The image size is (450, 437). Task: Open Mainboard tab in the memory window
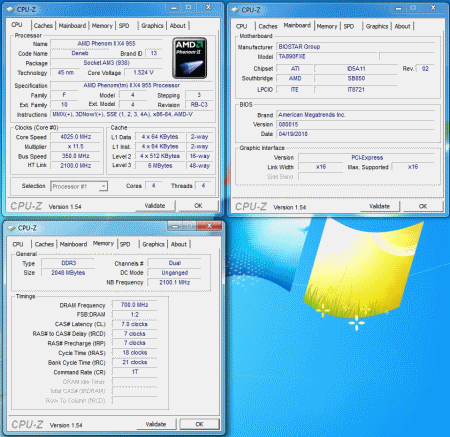click(x=73, y=244)
